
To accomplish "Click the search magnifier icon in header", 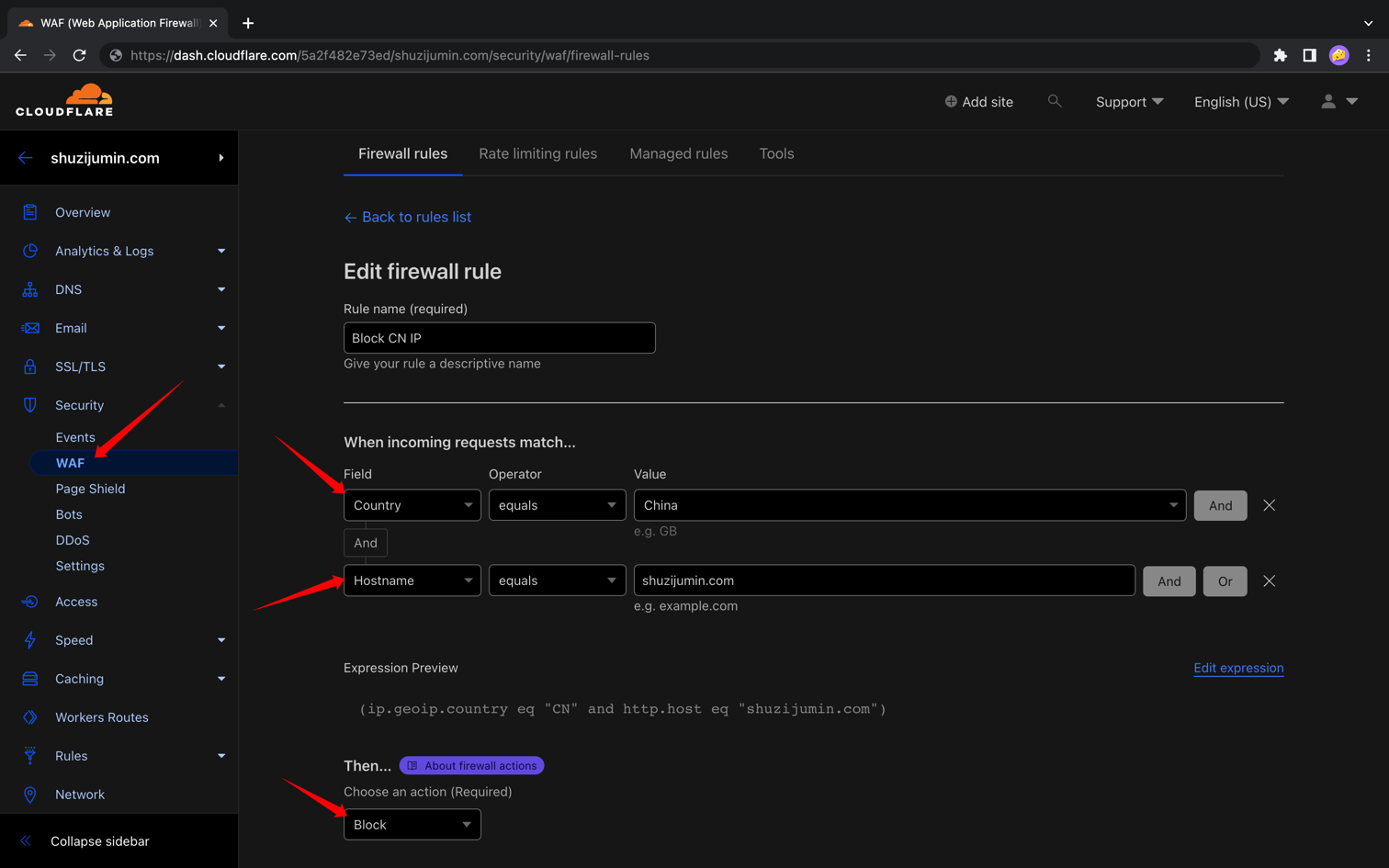I will 1055,101.
